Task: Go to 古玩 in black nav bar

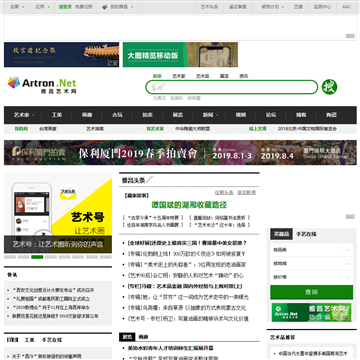Action: tap(117, 115)
